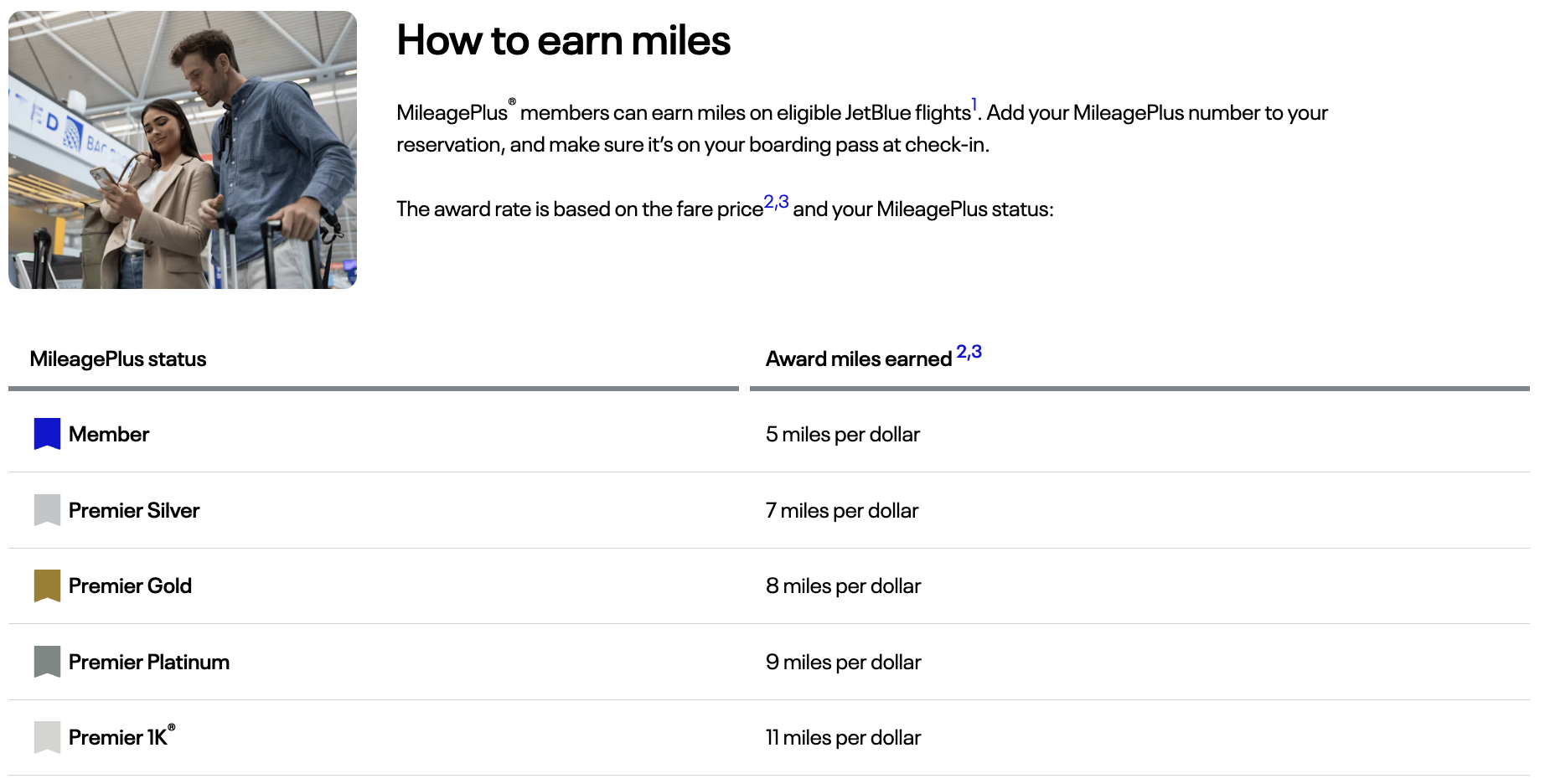Click the Premier Silver badge icon
The image size is (1545, 784).
click(x=47, y=510)
